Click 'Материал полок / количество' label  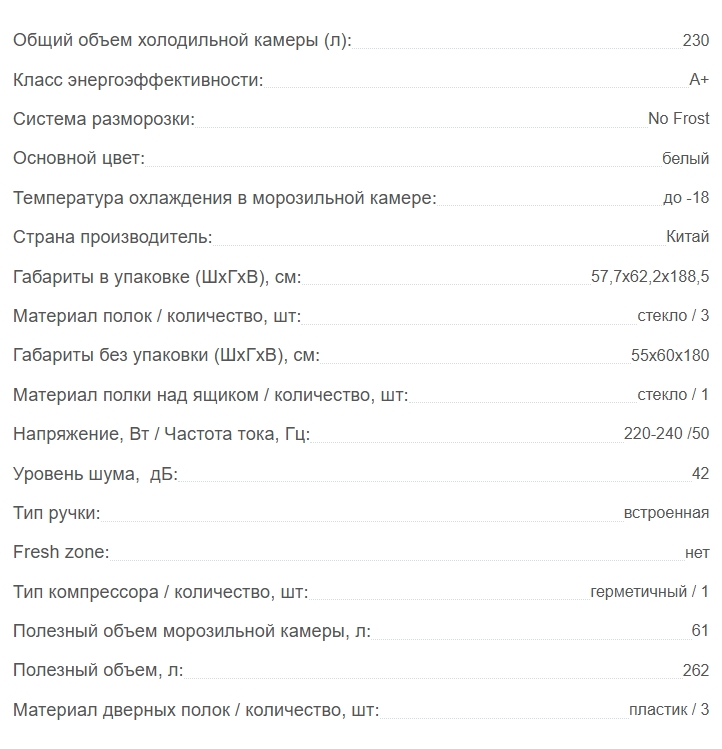(157, 316)
